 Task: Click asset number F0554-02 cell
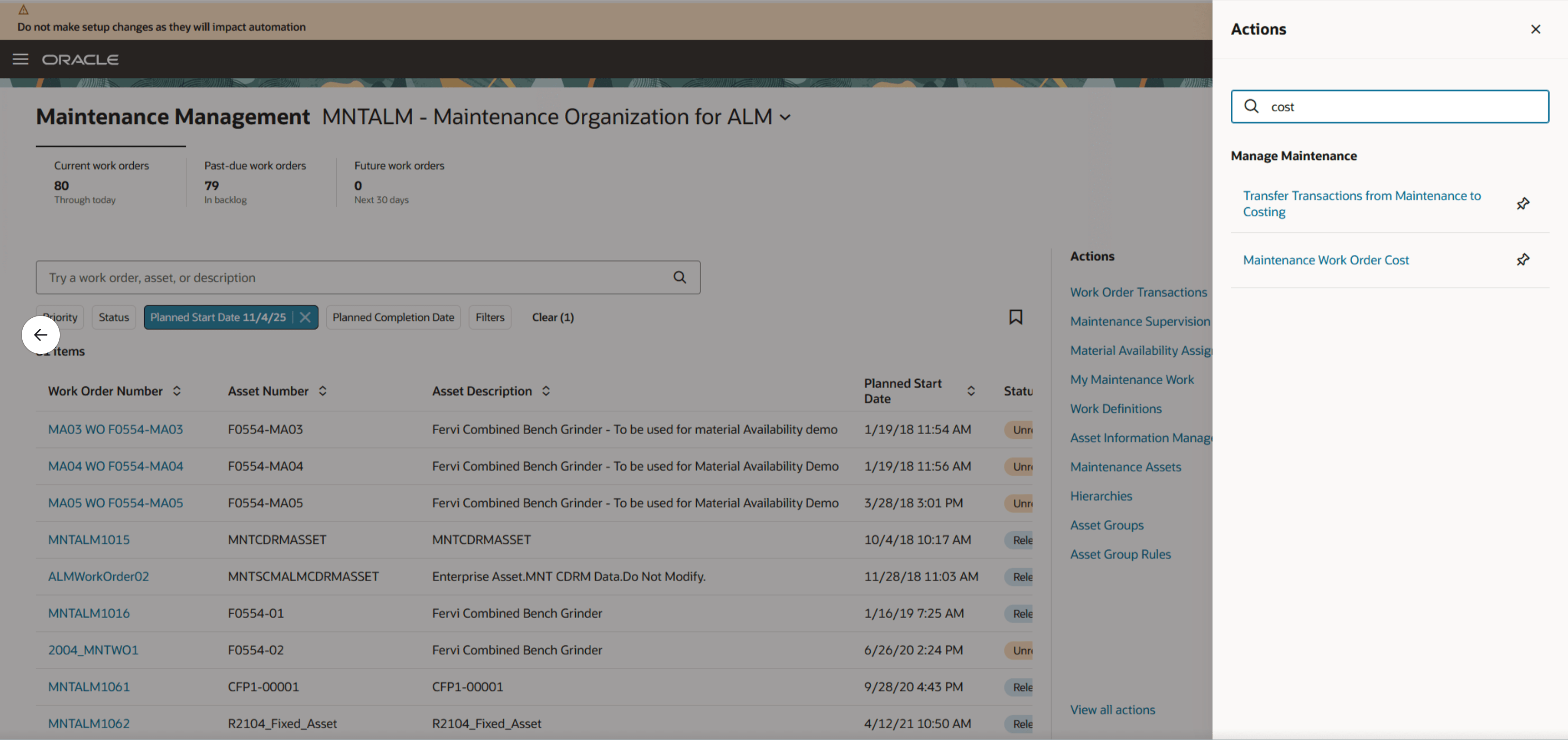256,650
